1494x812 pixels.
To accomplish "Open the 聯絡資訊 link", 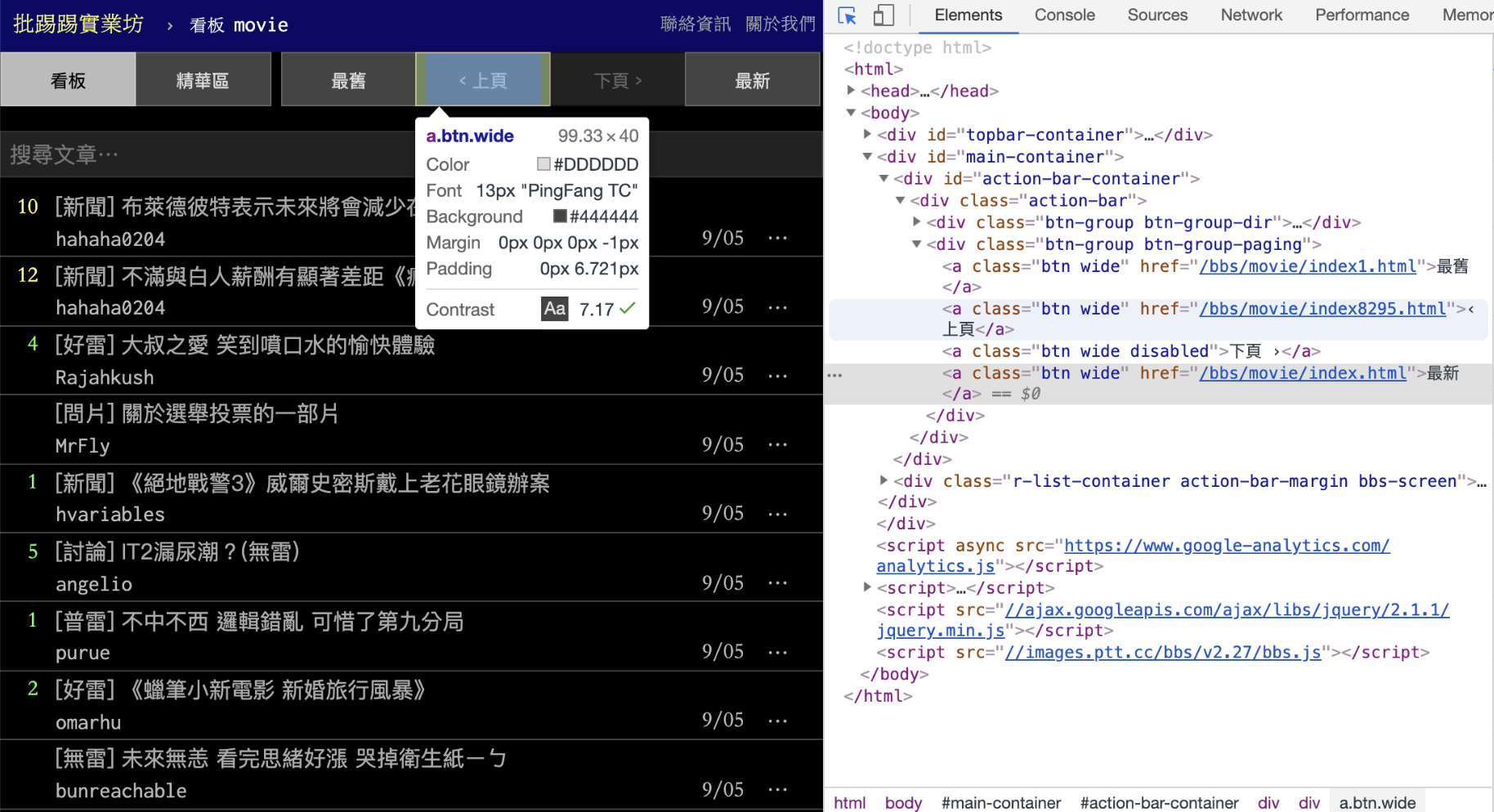I will tap(696, 25).
